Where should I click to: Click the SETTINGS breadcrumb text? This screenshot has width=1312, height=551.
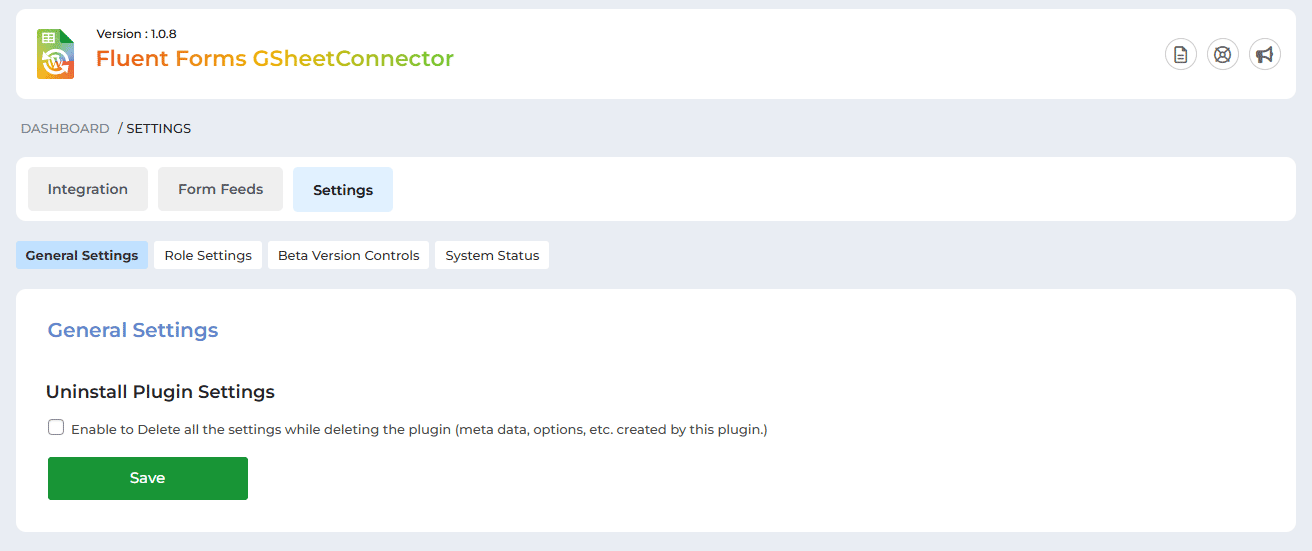[x=158, y=129]
